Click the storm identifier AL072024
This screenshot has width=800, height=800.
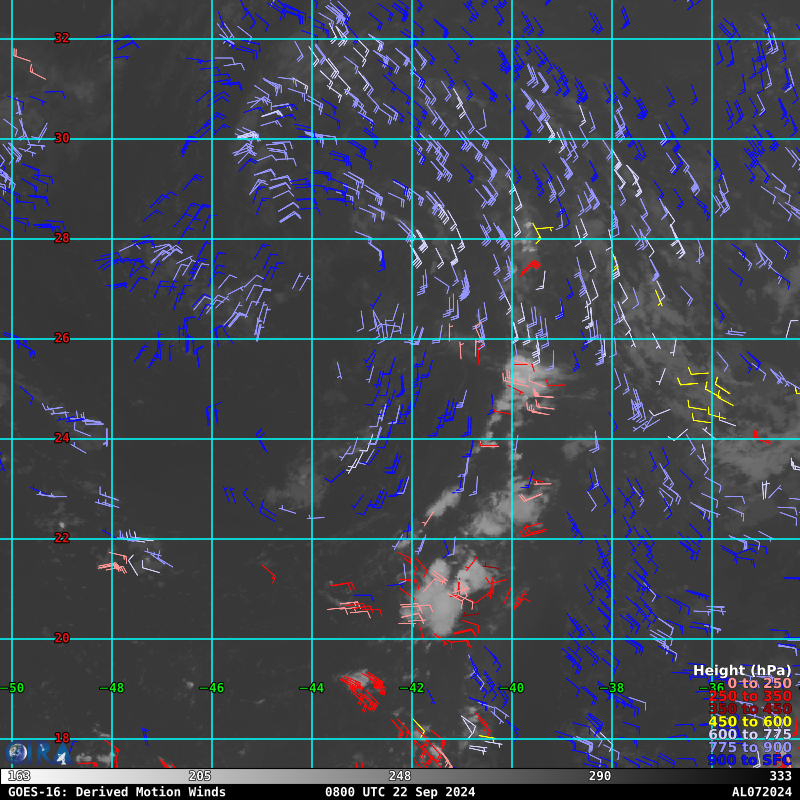coord(761,792)
